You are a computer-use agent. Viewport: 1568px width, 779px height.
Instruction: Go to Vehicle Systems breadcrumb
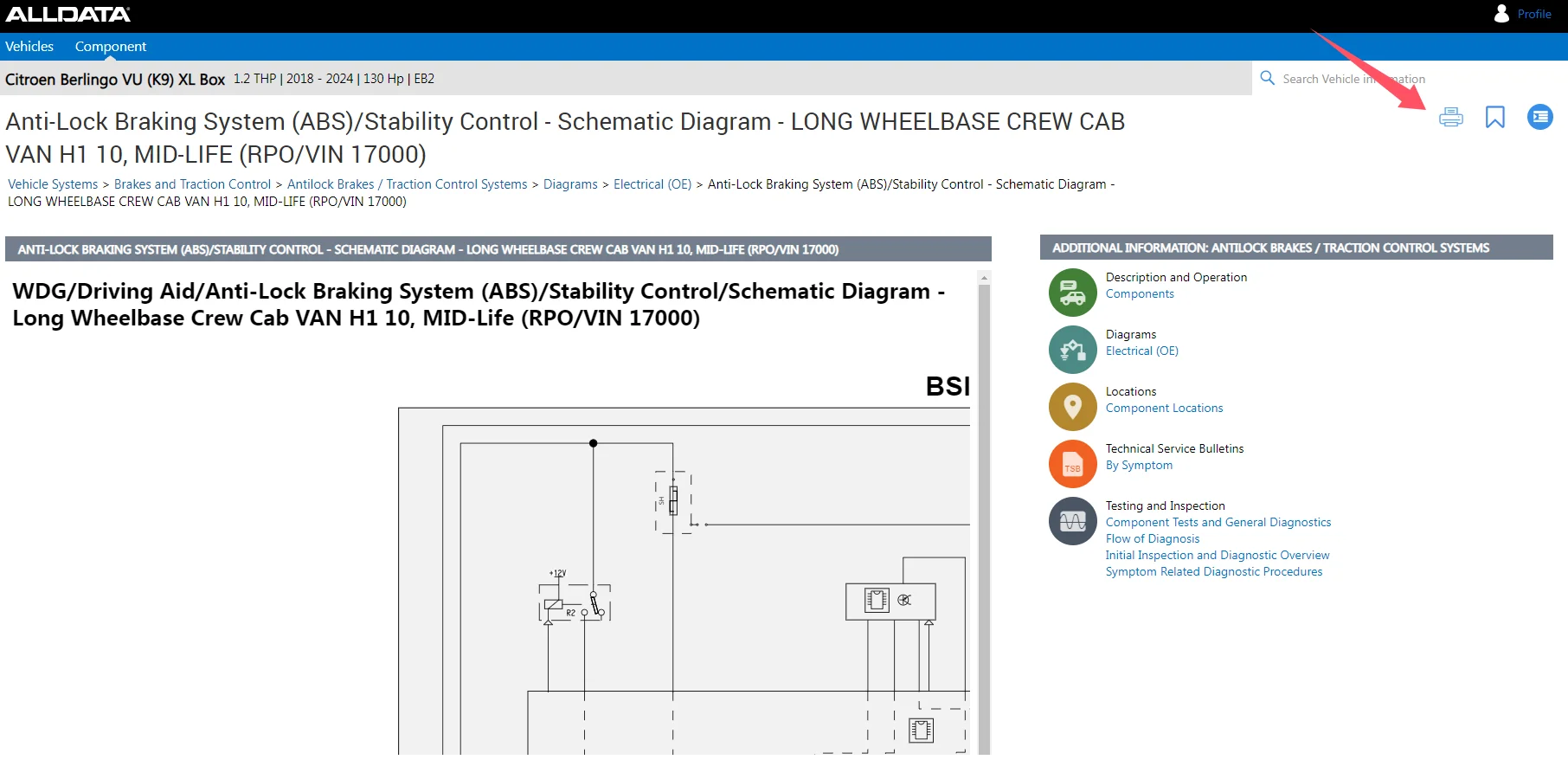pos(53,184)
